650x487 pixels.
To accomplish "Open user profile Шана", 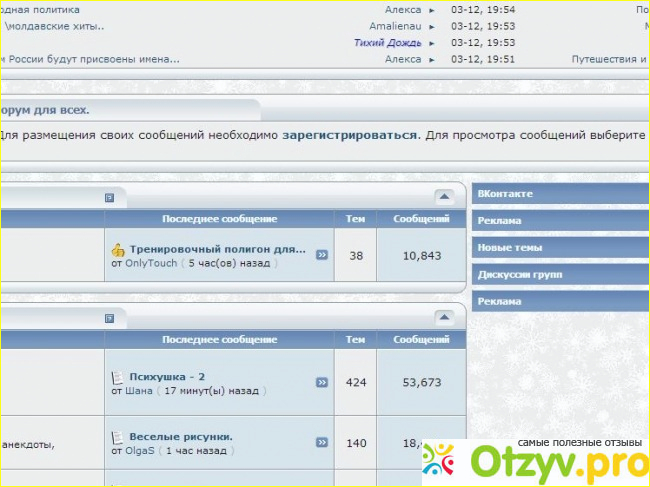I will tap(139, 391).
